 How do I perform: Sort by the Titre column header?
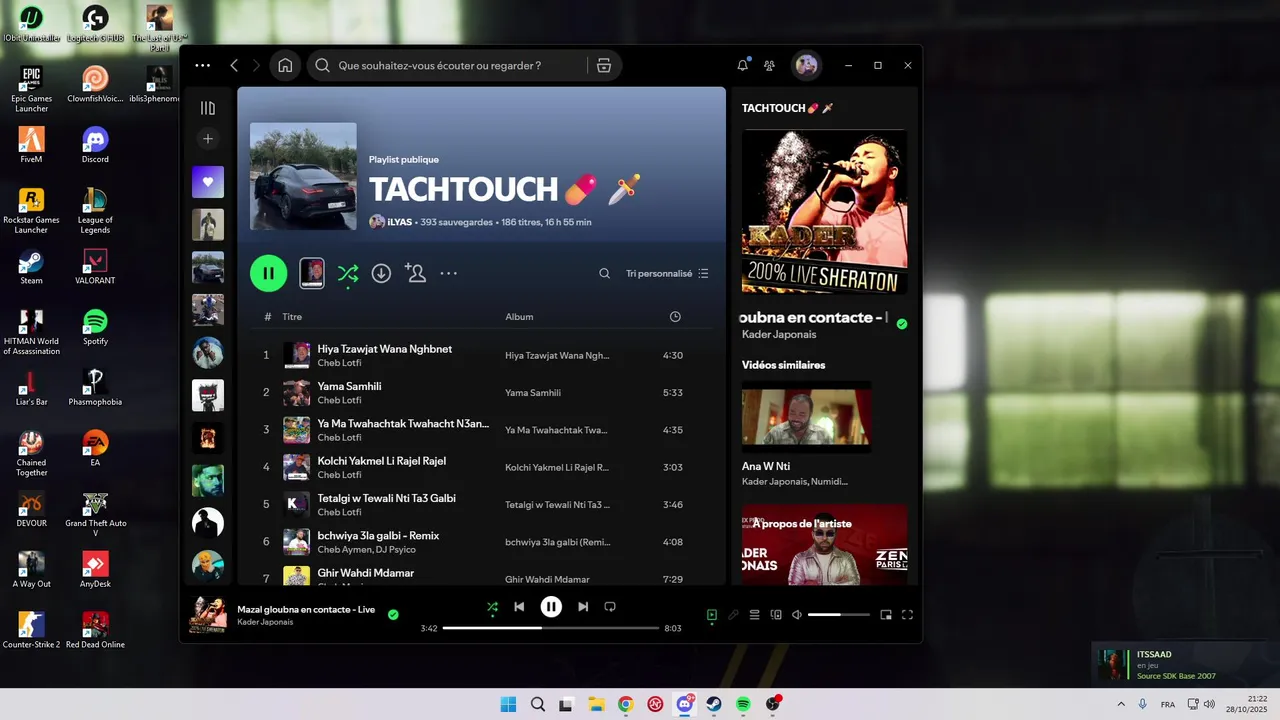[292, 317]
